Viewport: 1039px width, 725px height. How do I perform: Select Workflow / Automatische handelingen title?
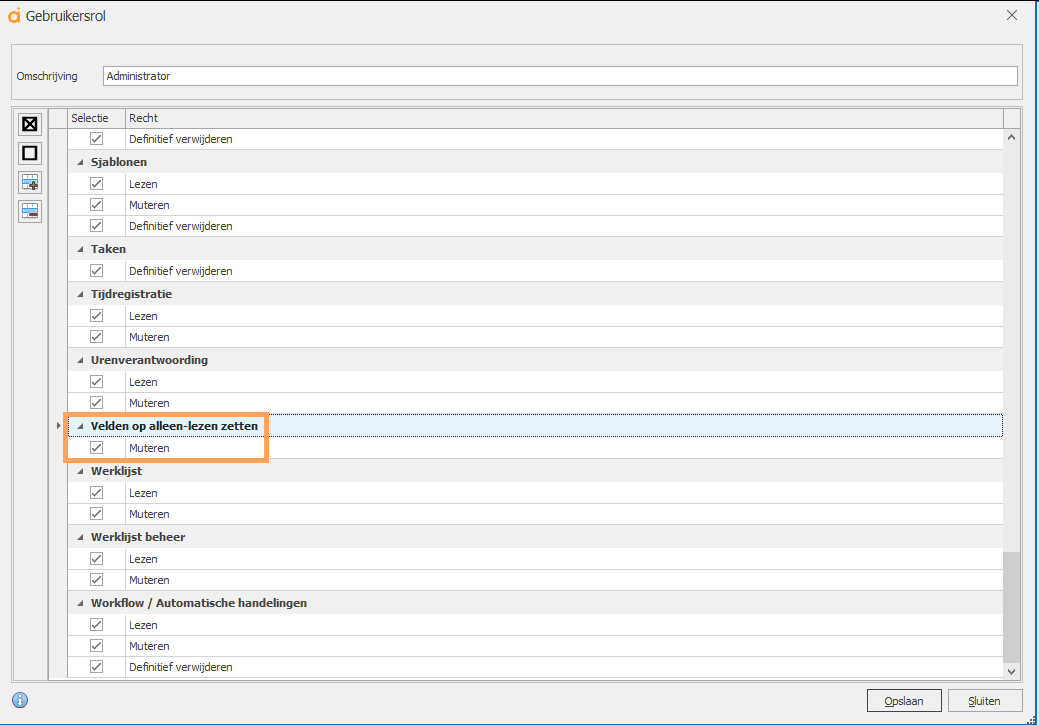point(199,603)
